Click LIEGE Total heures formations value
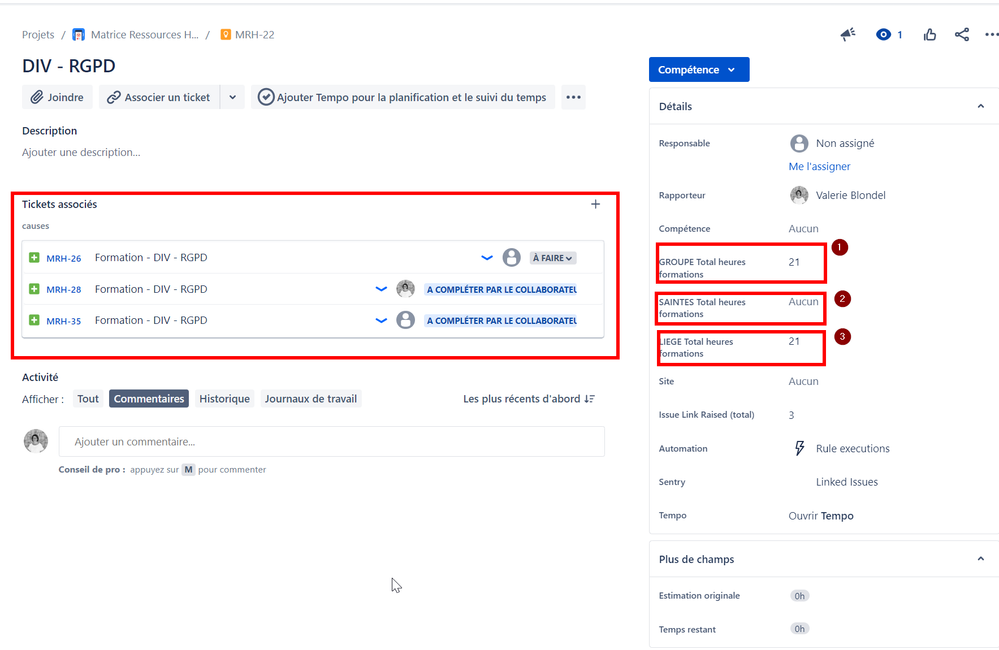This screenshot has width=999, height=650. click(794, 342)
